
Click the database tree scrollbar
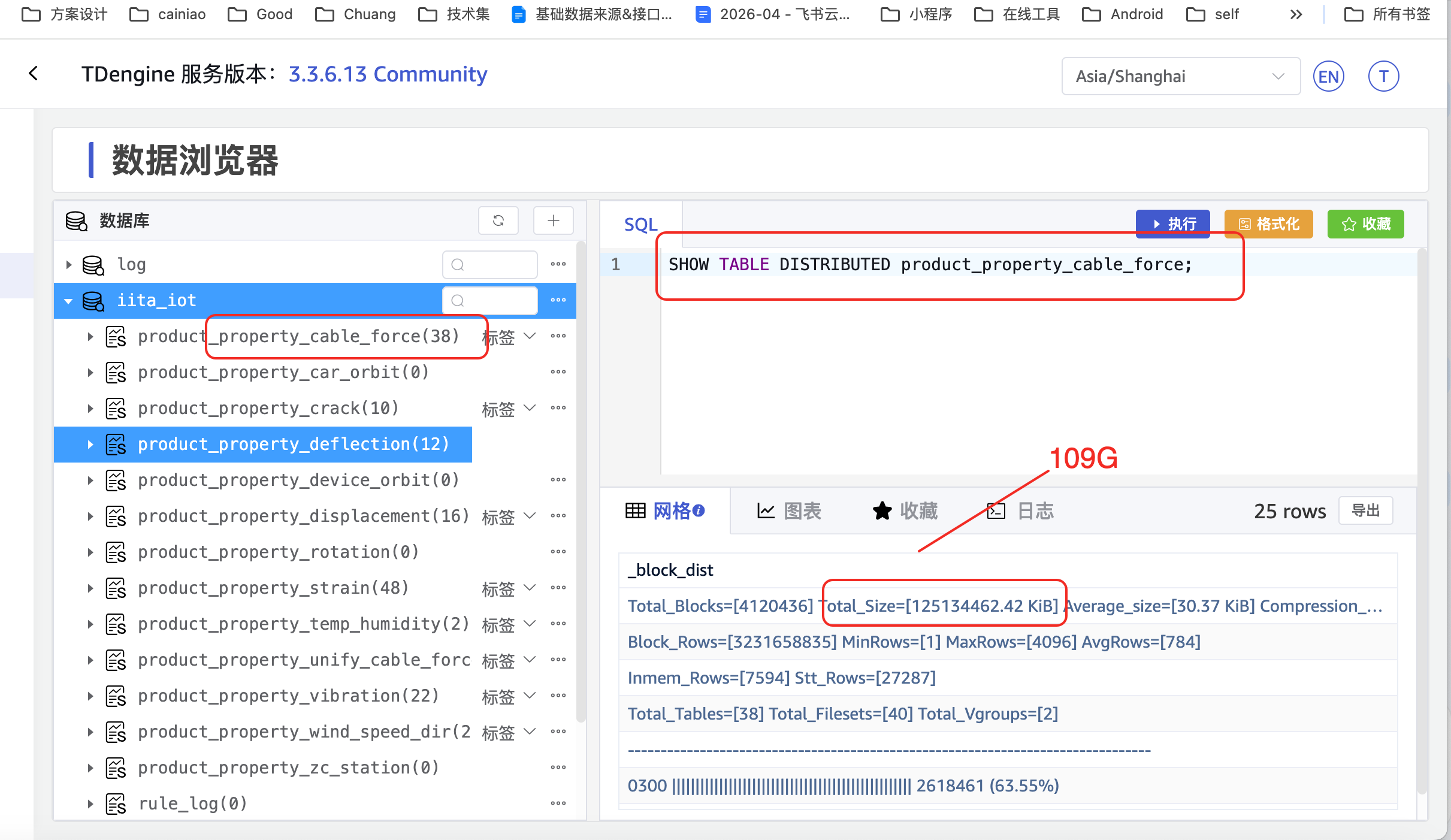click(x=581, y=481)
